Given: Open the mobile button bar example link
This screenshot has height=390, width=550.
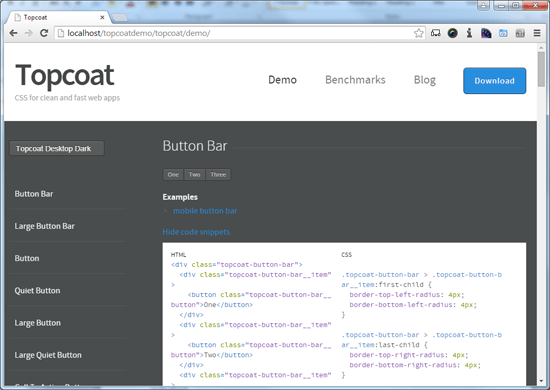Looking at the screenshot, I should coord(205,211).
